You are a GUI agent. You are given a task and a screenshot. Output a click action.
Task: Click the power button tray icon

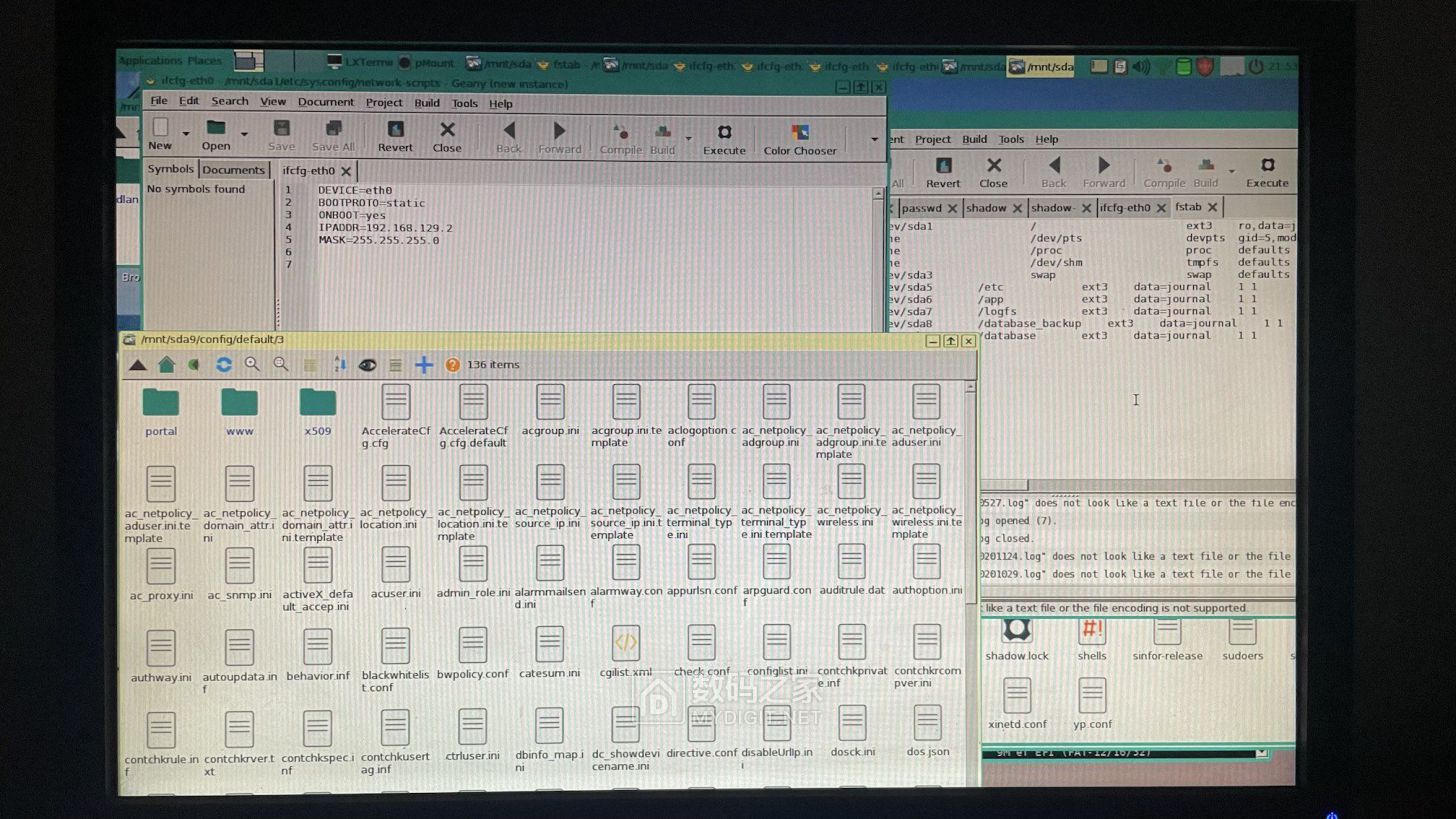coord(1256,67)
